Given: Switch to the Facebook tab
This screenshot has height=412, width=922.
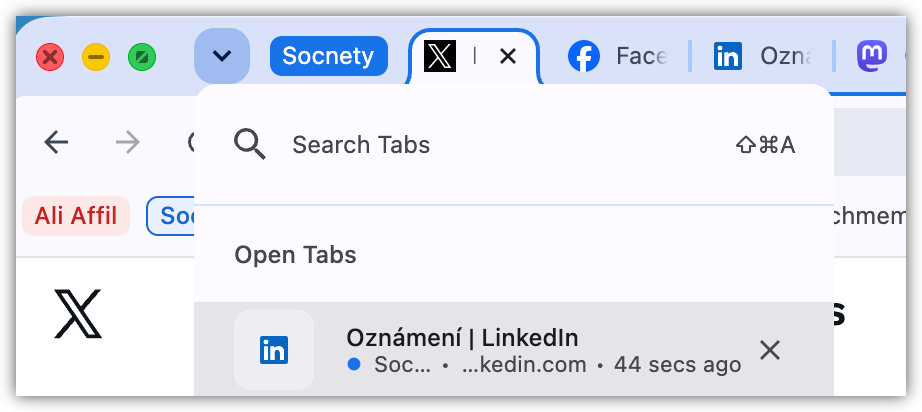Looking at the screenshot, I should click(617, 56).
